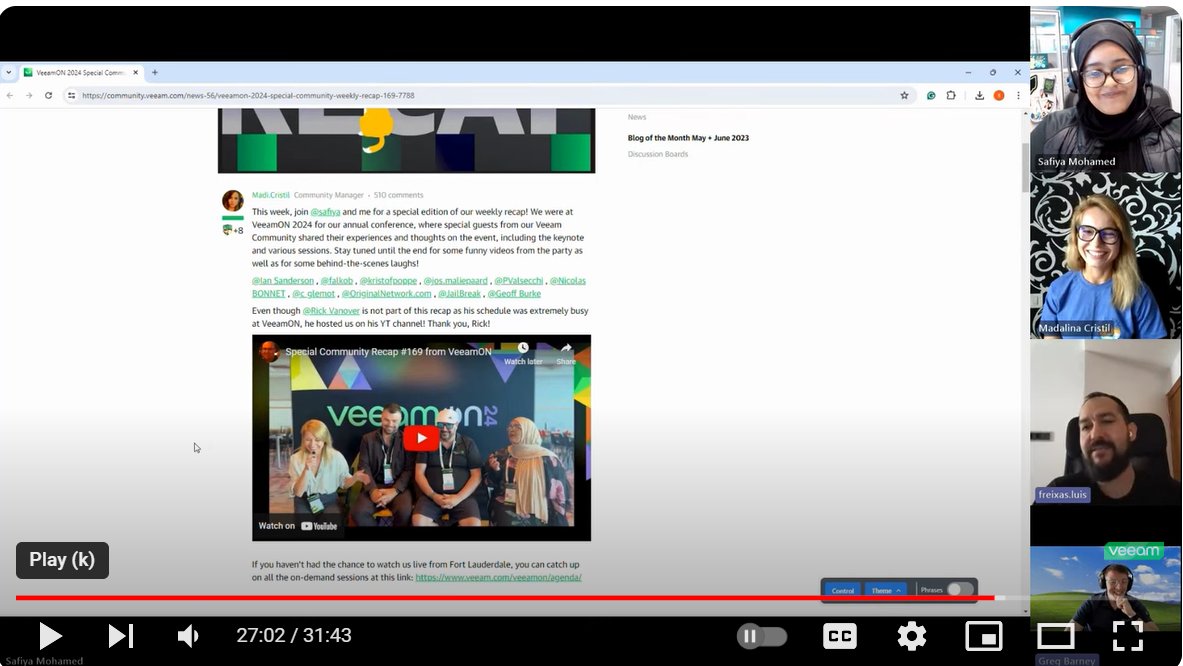Enable theater mode view
Image resolution: width=1183 pixels, height=666 pixels.
tap(1055, 636)
